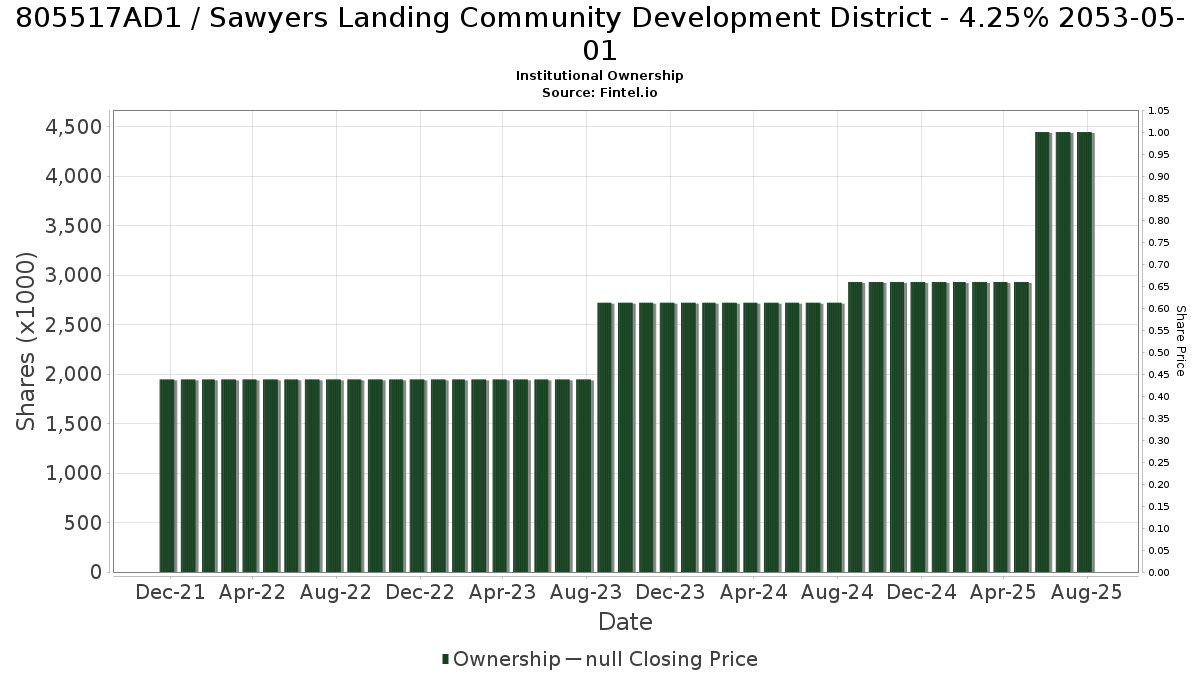
Task: Click the 0.50 share price tick label
Action: coord(1158,353)
